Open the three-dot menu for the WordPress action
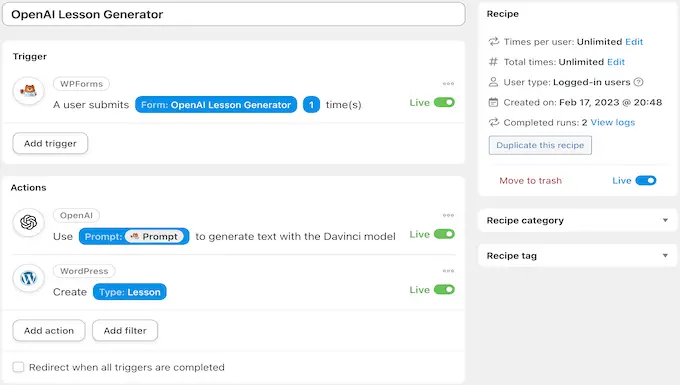The width and height of the screenshot is (680, 385). (x=448, y=271)
